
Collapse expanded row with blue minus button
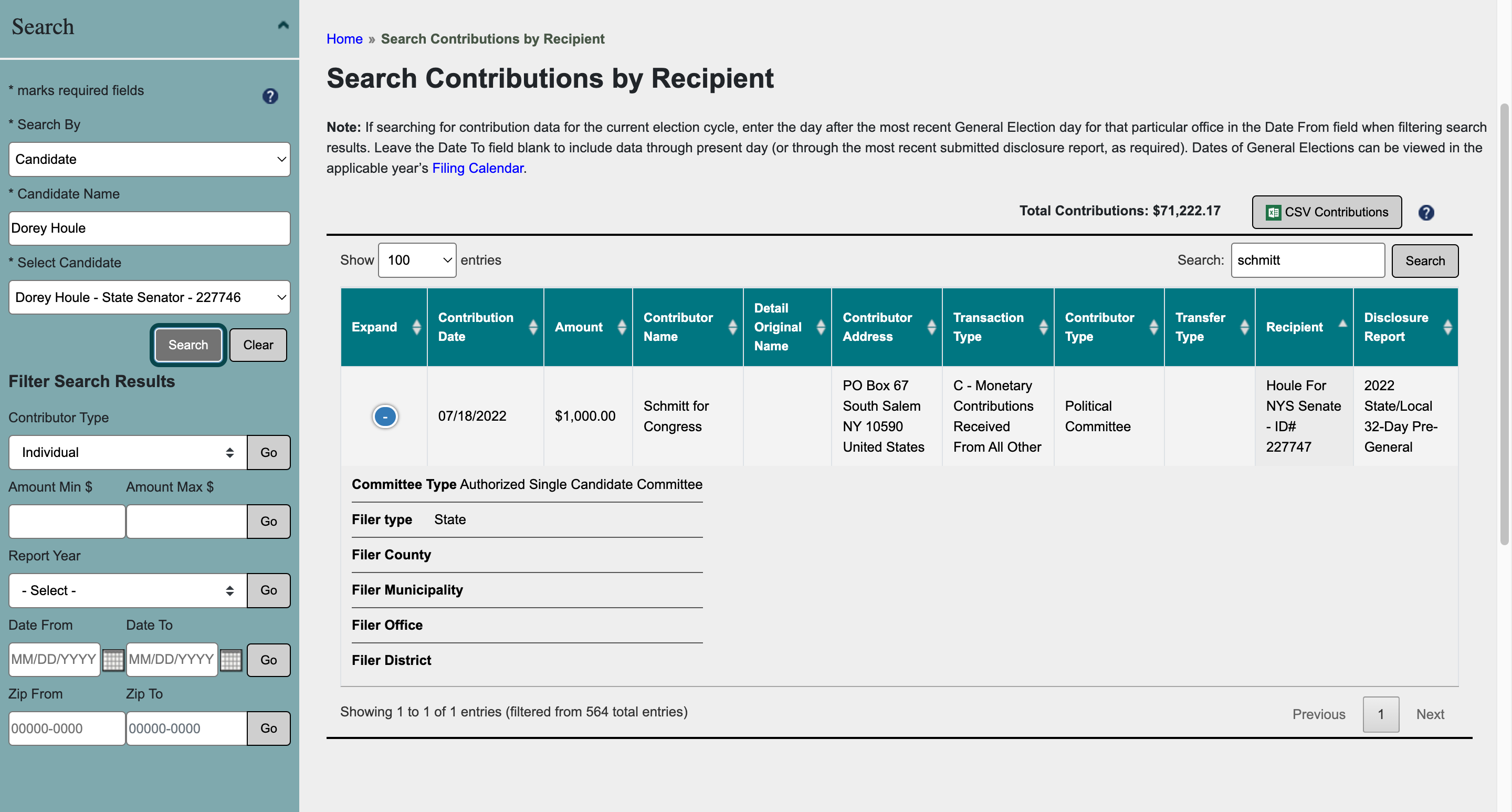[x=385, y=417]
